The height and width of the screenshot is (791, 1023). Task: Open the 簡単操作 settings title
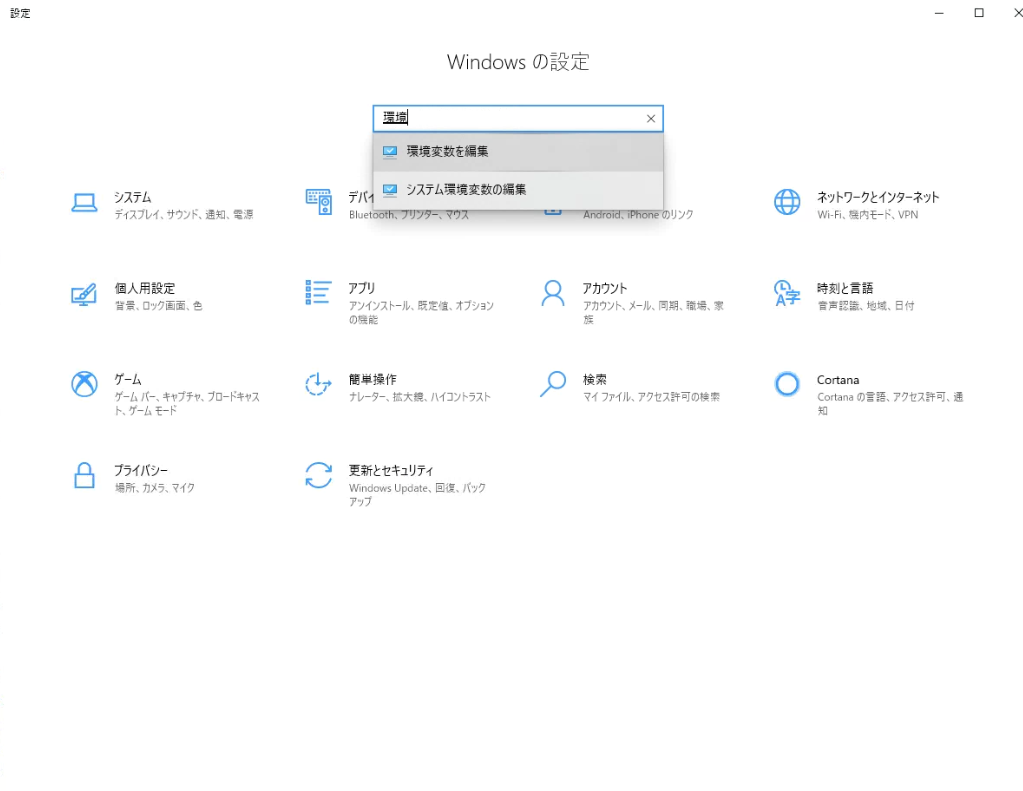click(373, 379)
